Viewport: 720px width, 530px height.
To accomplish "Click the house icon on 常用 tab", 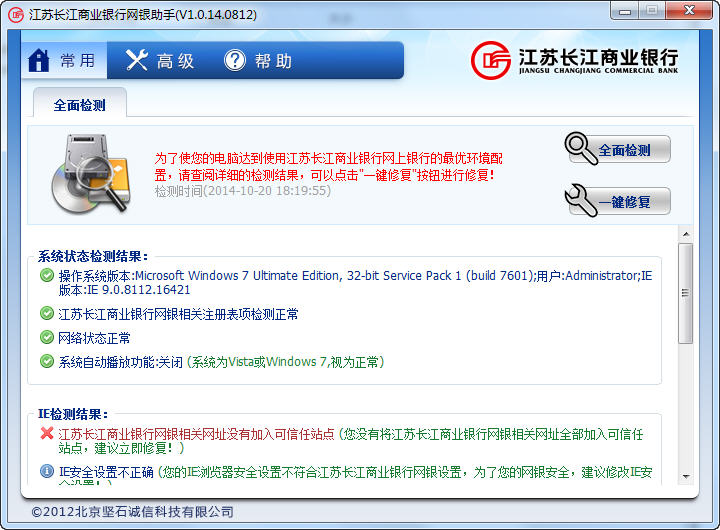I will pyautogui.click(x=39, y=60).
